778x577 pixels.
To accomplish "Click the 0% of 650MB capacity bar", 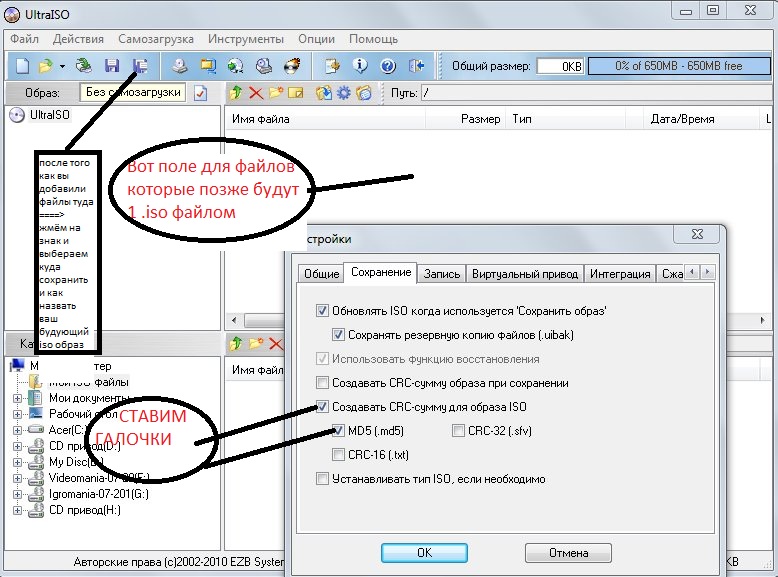I will coord(678,66).
